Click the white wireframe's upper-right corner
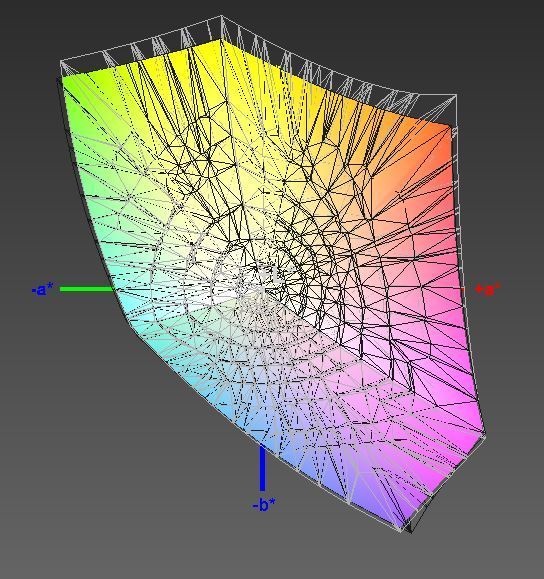The width and height of the screenshot is (544, 579). 456,96
